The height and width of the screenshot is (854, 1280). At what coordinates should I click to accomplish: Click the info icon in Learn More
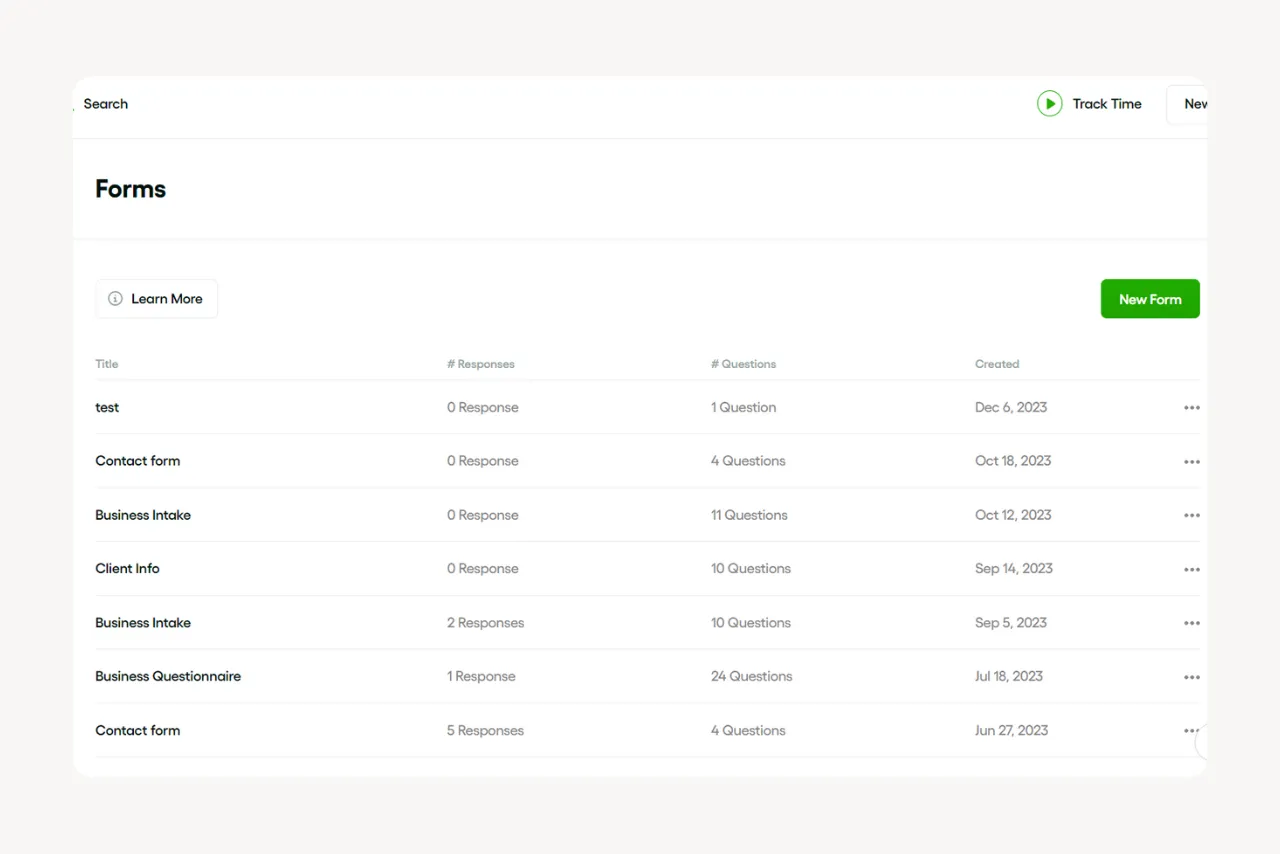[115, 299]
